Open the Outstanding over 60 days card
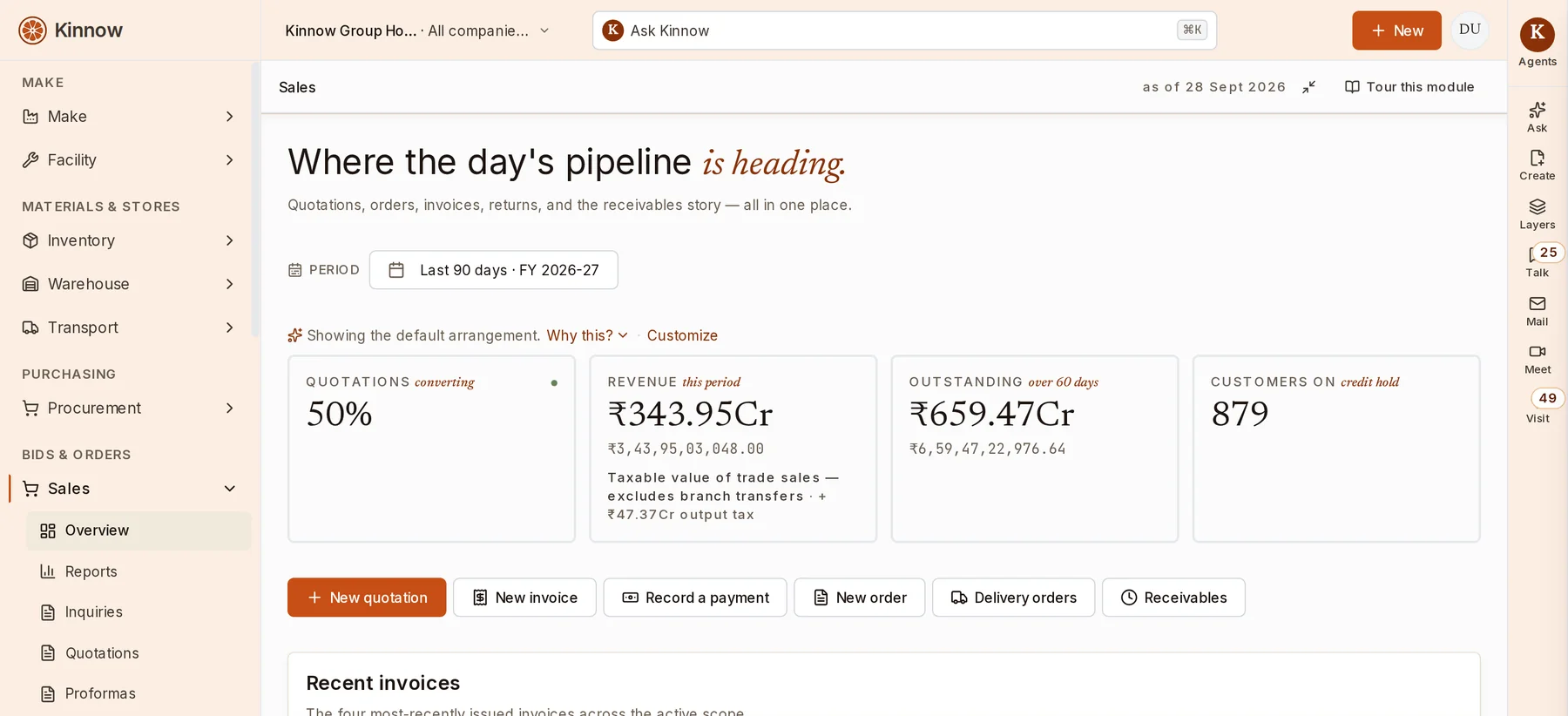Screen dimensions: 1568x716 1035,449
